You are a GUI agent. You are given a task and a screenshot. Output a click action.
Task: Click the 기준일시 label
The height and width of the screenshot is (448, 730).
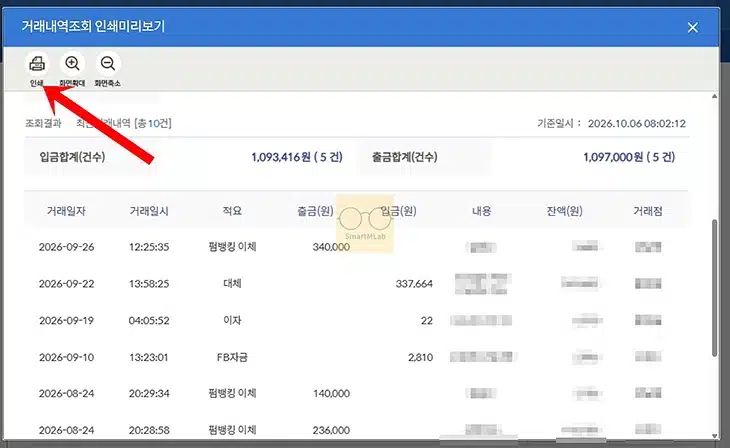coord(559,123)
